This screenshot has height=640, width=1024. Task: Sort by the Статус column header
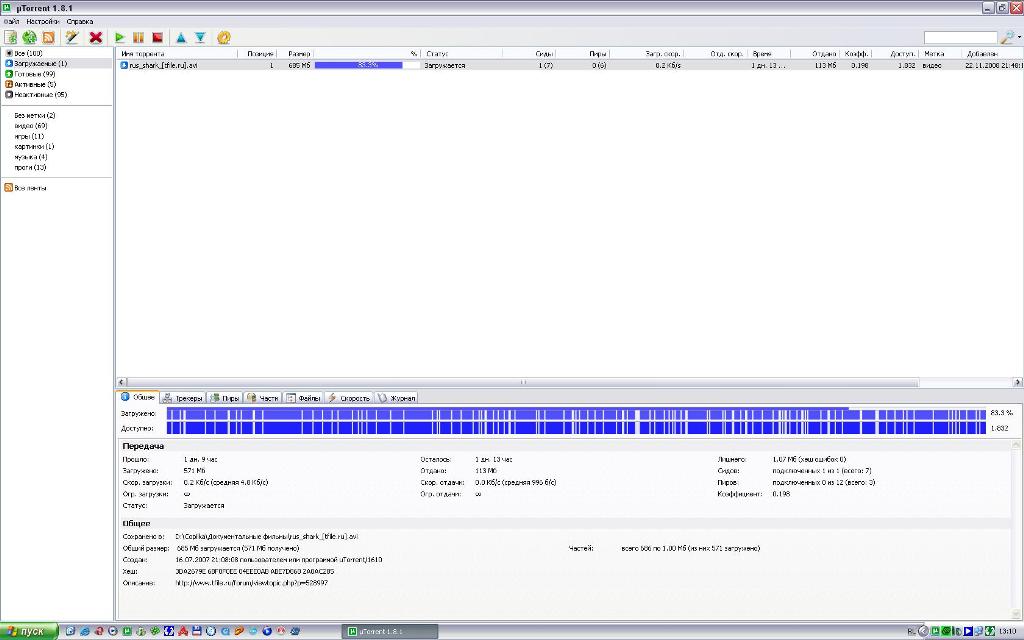pyautogui.click(x=462, y=54)
